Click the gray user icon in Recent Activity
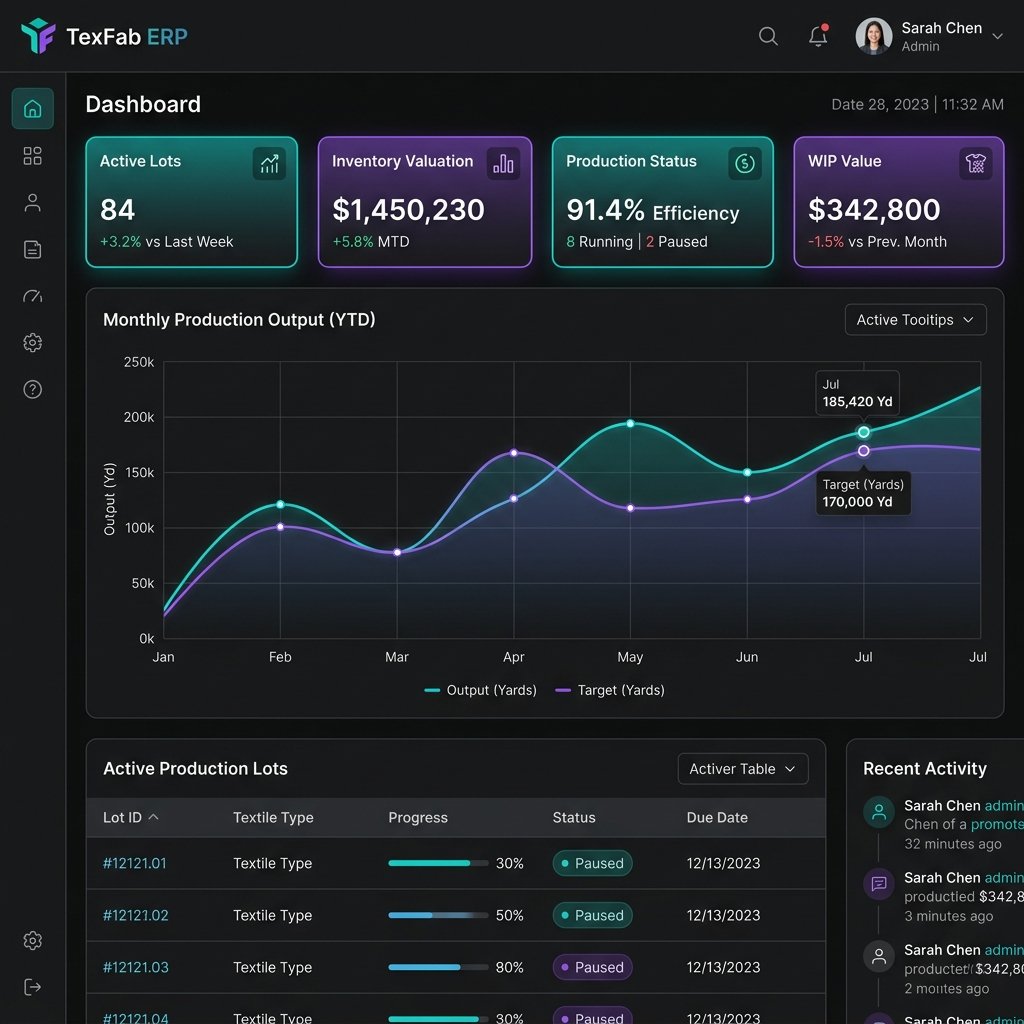 coord(879,957)
